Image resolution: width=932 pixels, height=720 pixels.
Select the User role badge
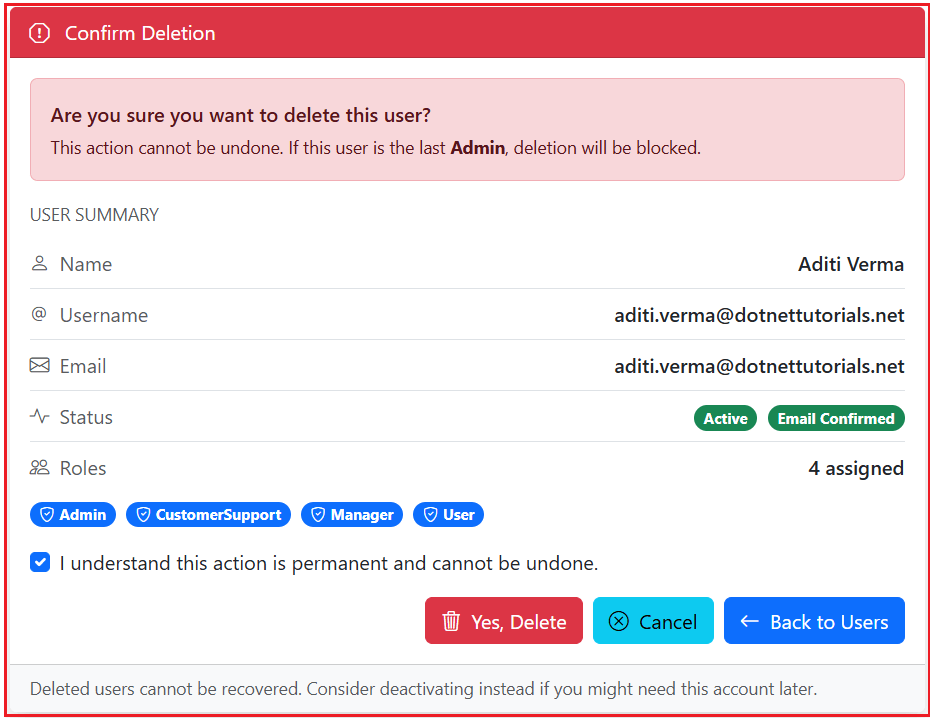coord(448,514)
